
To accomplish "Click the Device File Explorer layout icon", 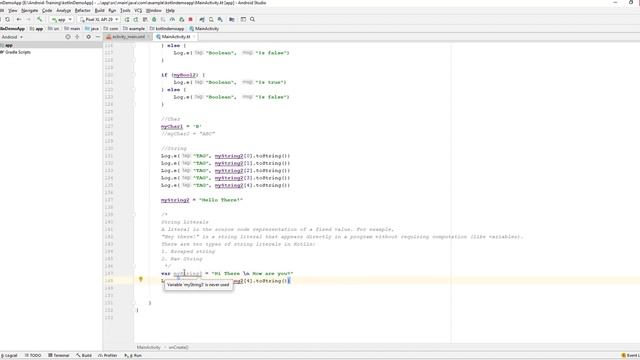I will tap(243, 19).
